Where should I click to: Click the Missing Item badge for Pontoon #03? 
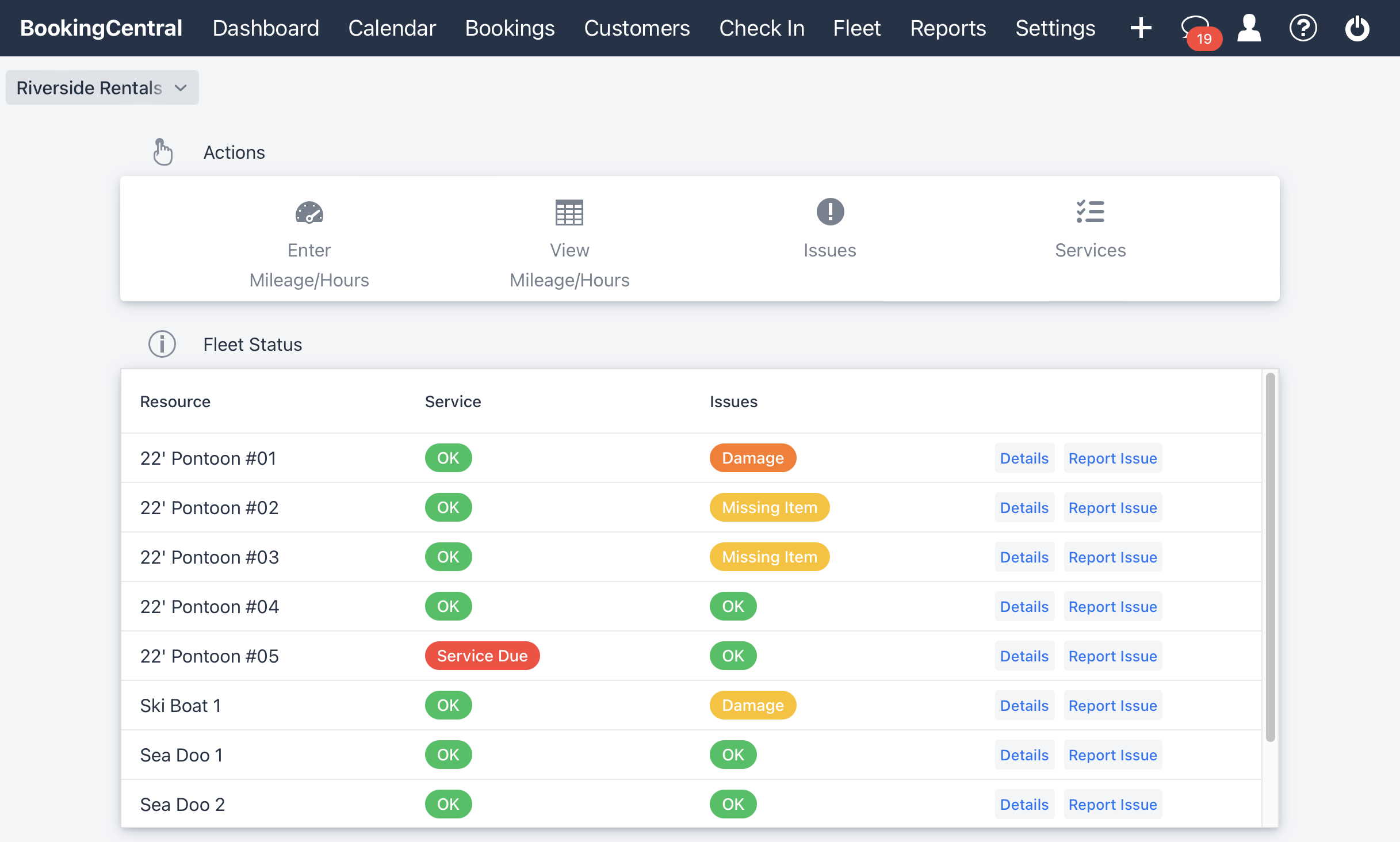[770, 557]
